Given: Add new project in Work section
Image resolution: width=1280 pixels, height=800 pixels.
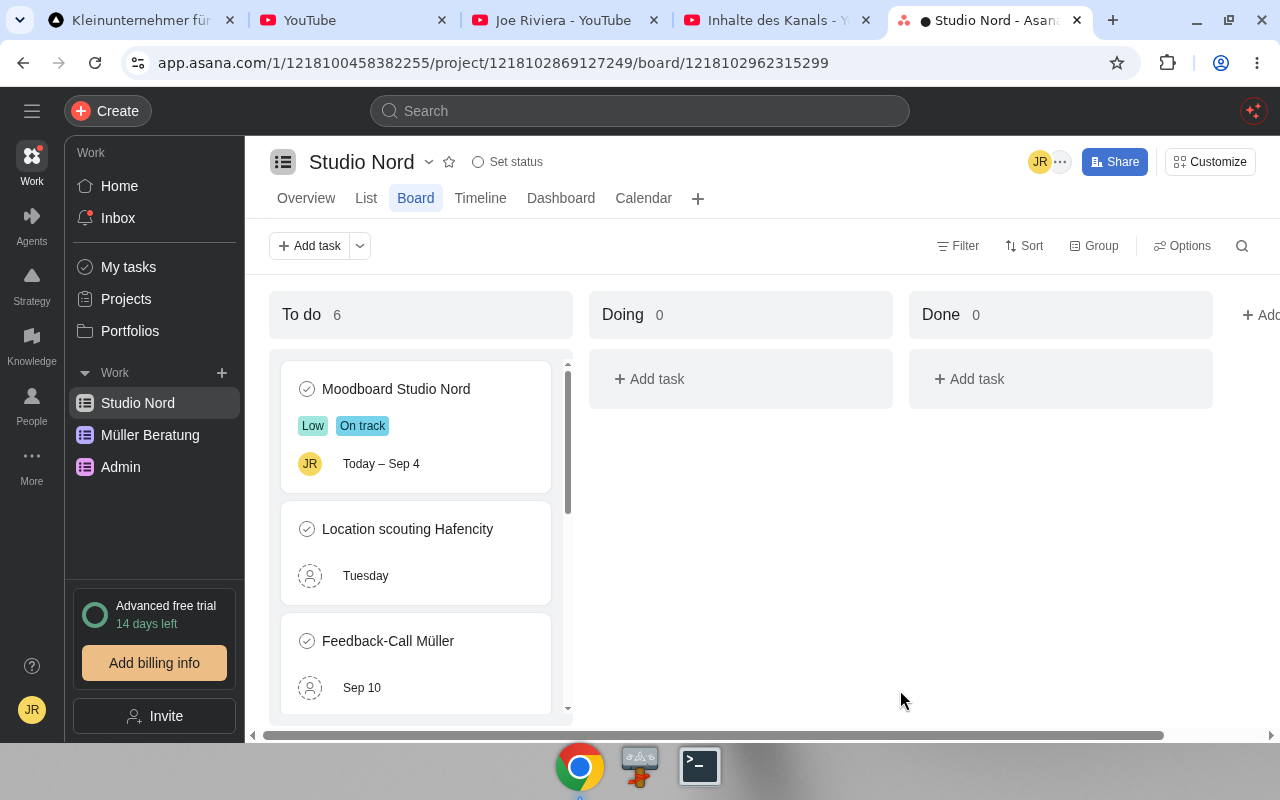Looking at the screenshot, I should pos(222,373).
